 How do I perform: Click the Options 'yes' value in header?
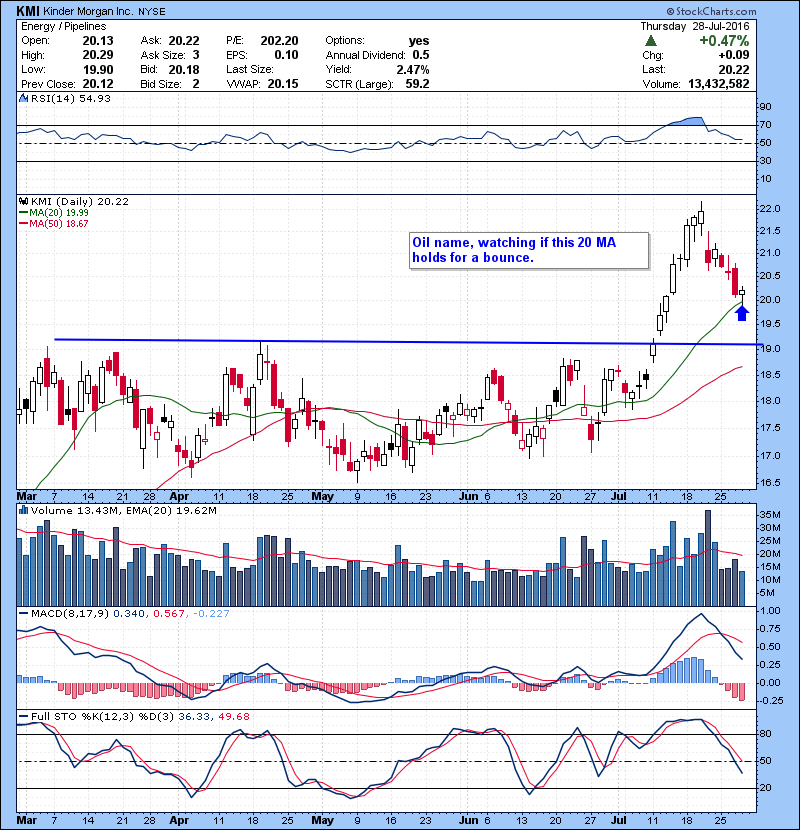pyautogui.click(x=419, y=41)
